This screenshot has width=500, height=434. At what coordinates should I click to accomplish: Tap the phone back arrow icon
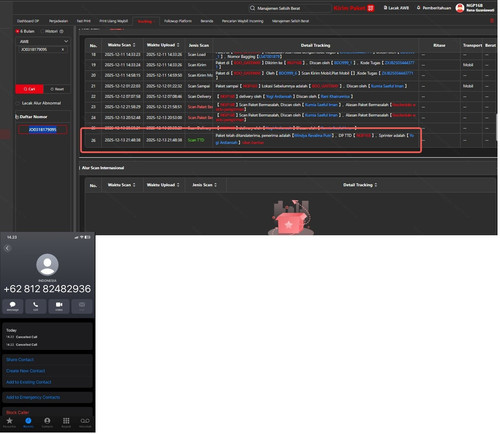pyautogui.click(x=7, y=248)
